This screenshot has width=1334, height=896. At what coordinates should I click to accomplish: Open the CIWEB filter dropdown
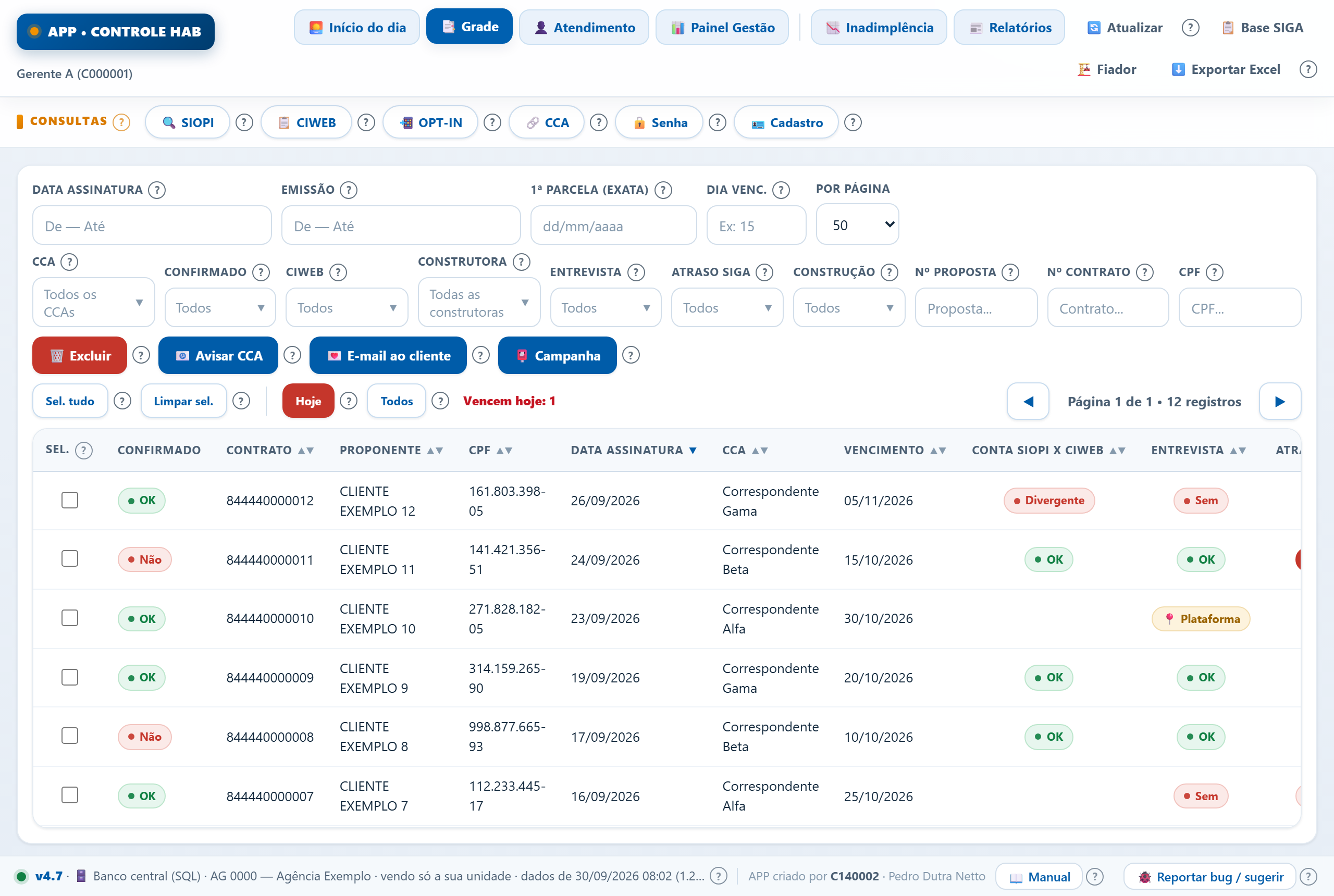coord(347,307)
